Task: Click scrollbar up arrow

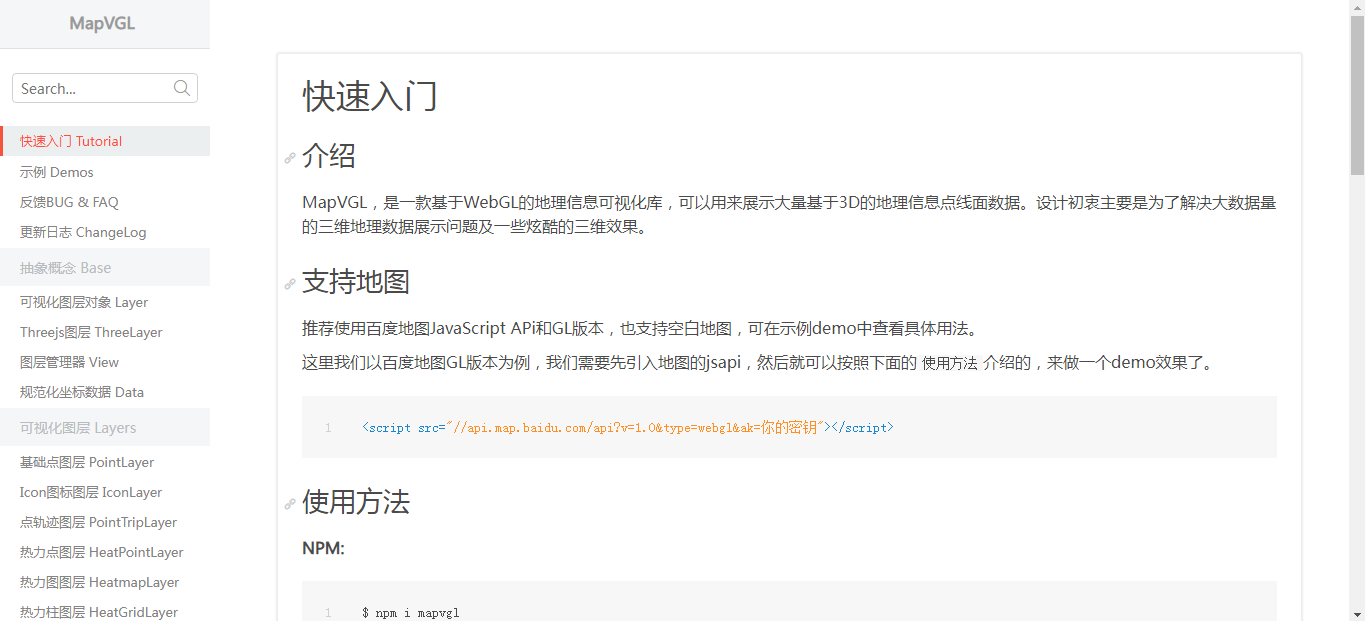Action: coord(1357,7)
